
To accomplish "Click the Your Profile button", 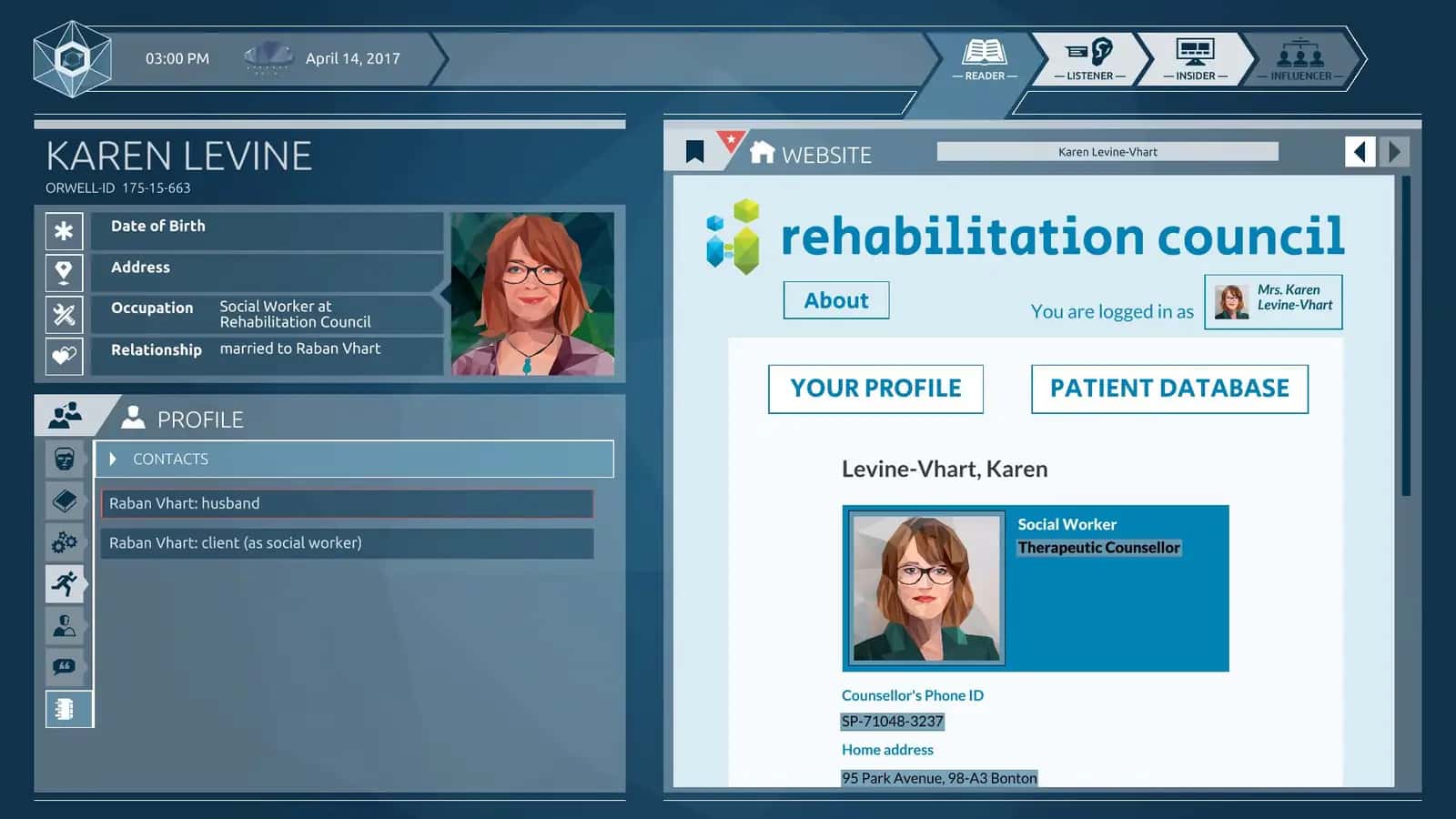I will 875,389.
